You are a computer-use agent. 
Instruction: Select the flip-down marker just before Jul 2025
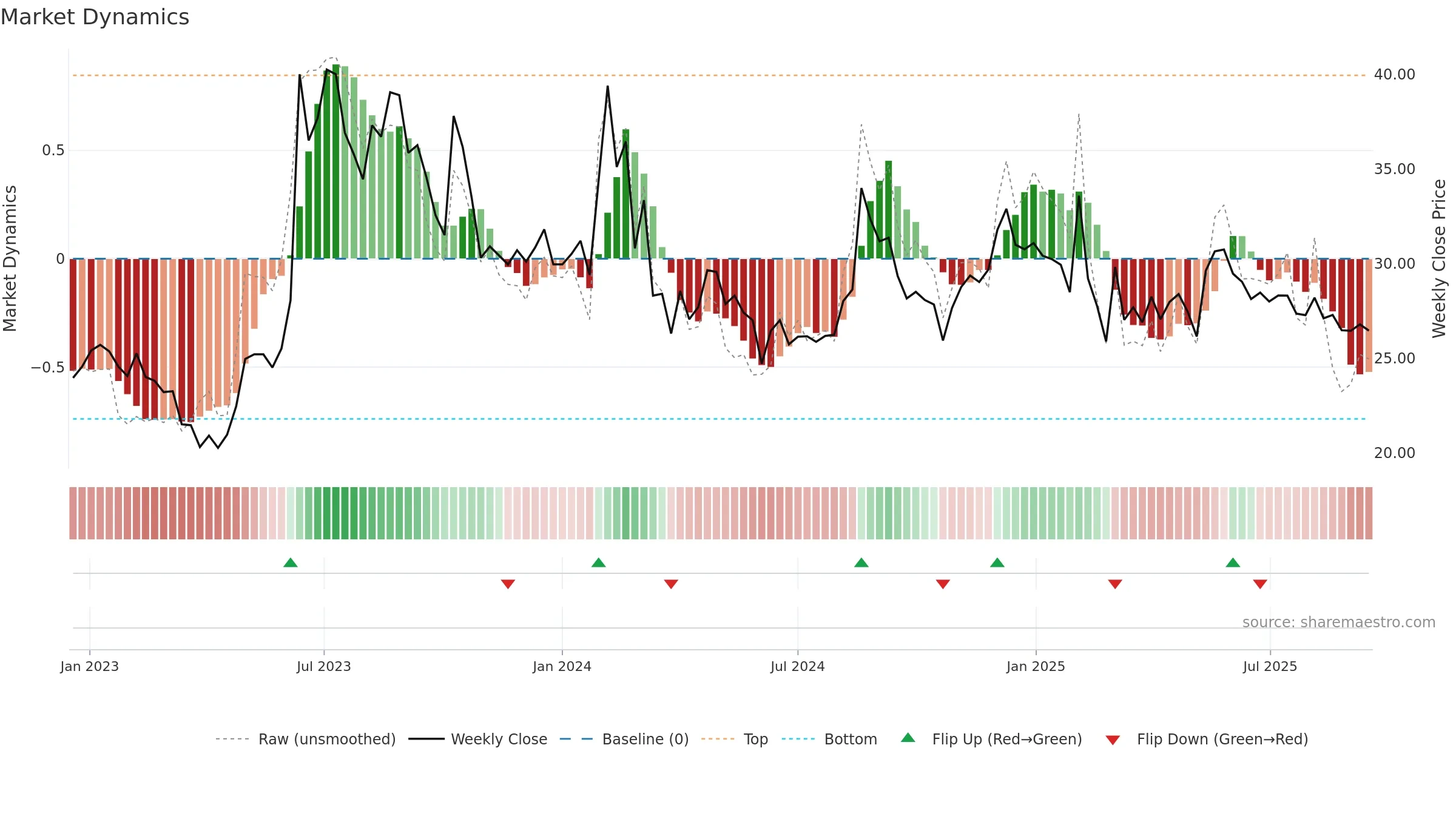pos(1260,584)
